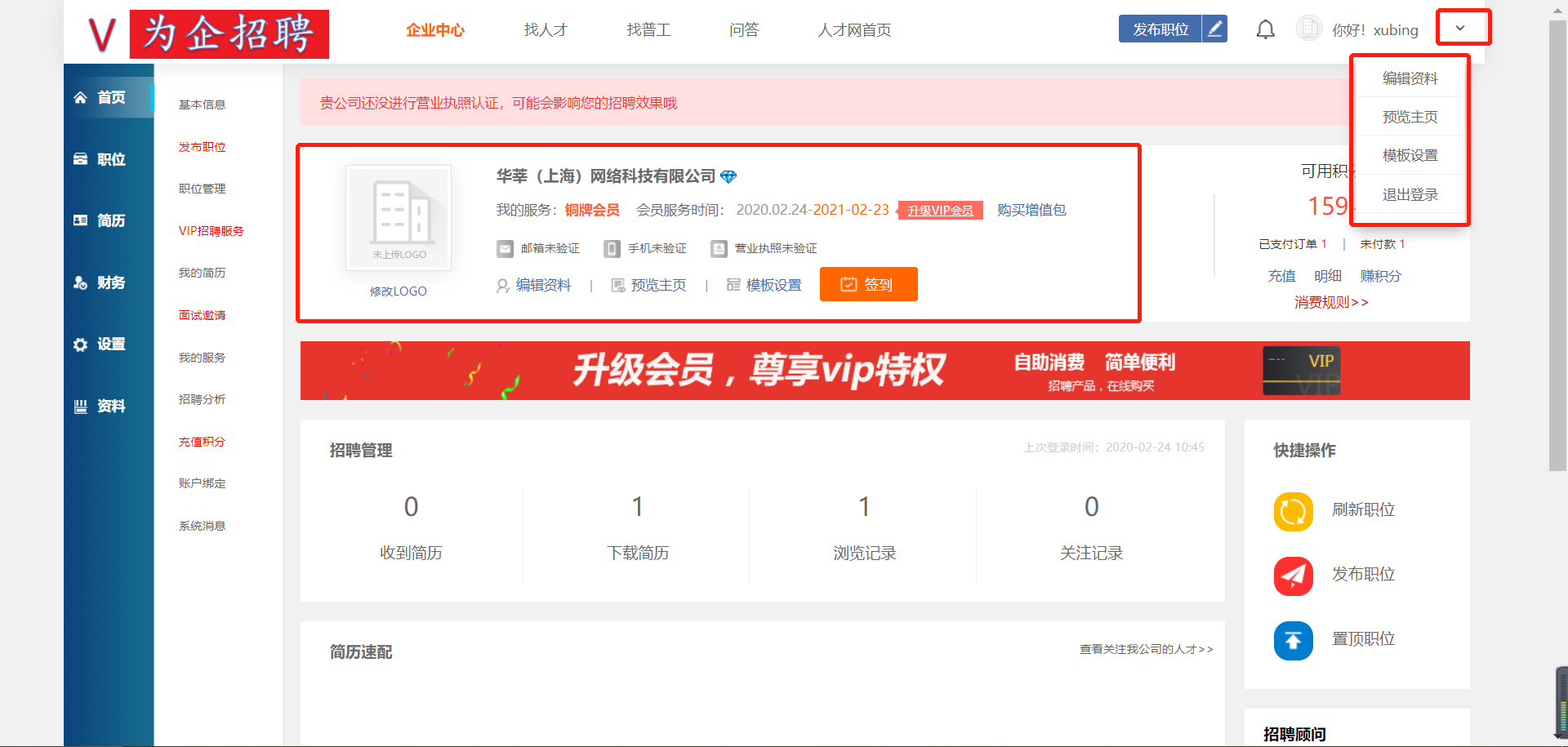This screenshot has height=747, width=1568.
Task: Click the 赚积分 link
Action: [1381, 276]
